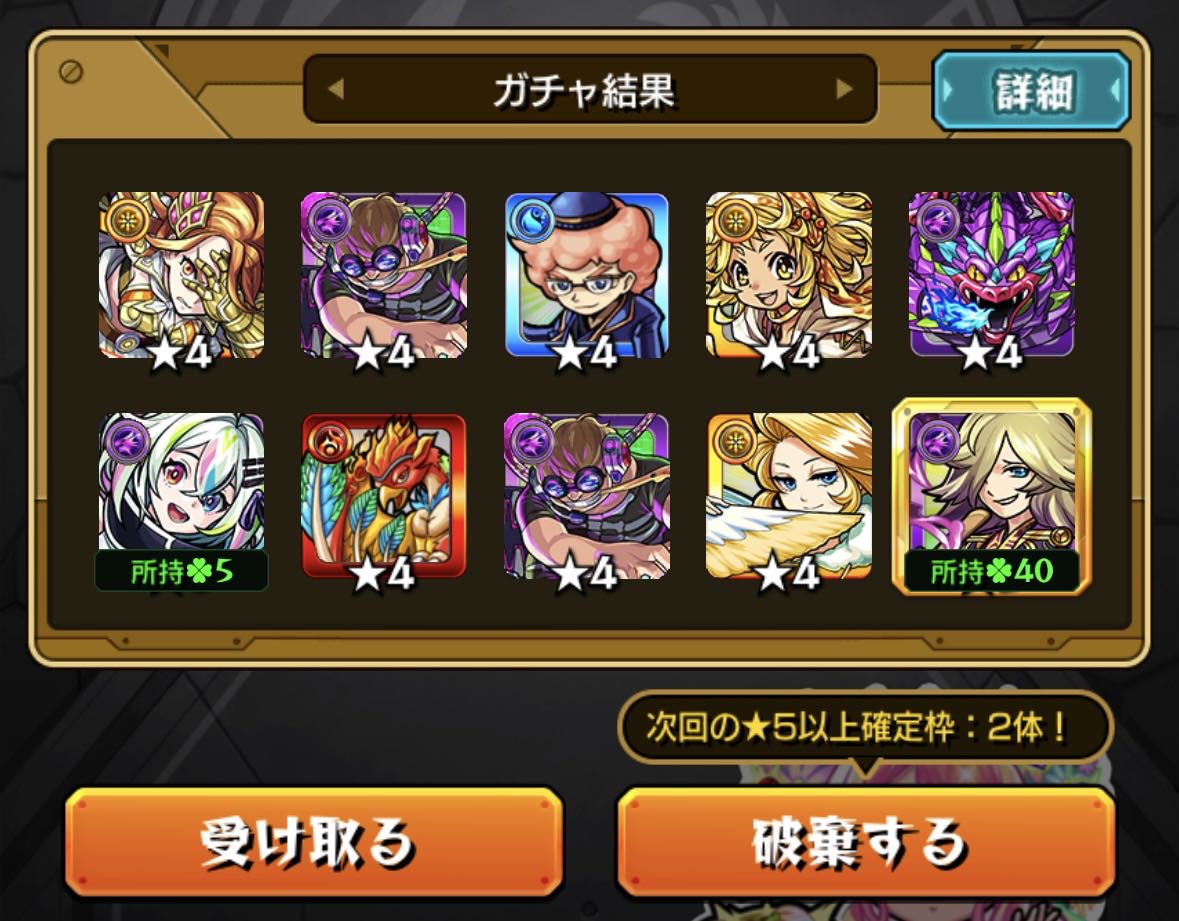Image resolution: width=1179 pixels, height=921 pixels.
Task: Click right arrow beside ガチャ結果 title
Action: [844, 89]
